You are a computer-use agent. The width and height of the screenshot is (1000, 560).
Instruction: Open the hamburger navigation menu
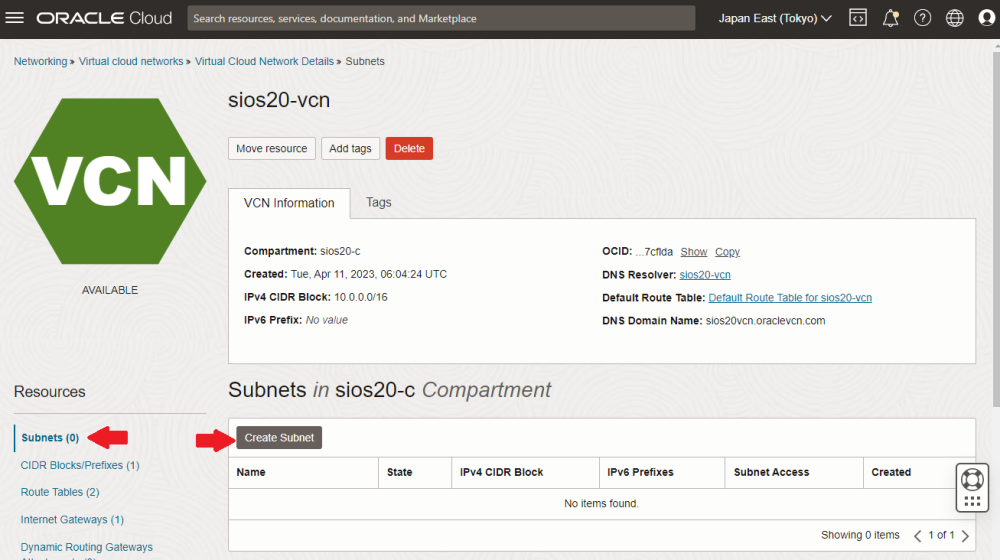14,18
